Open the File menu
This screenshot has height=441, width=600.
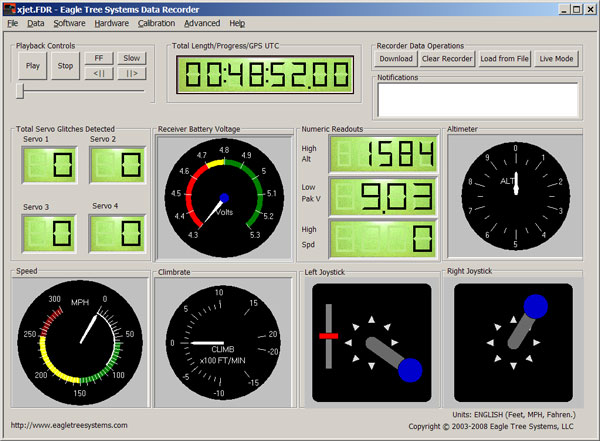(13, 22)
